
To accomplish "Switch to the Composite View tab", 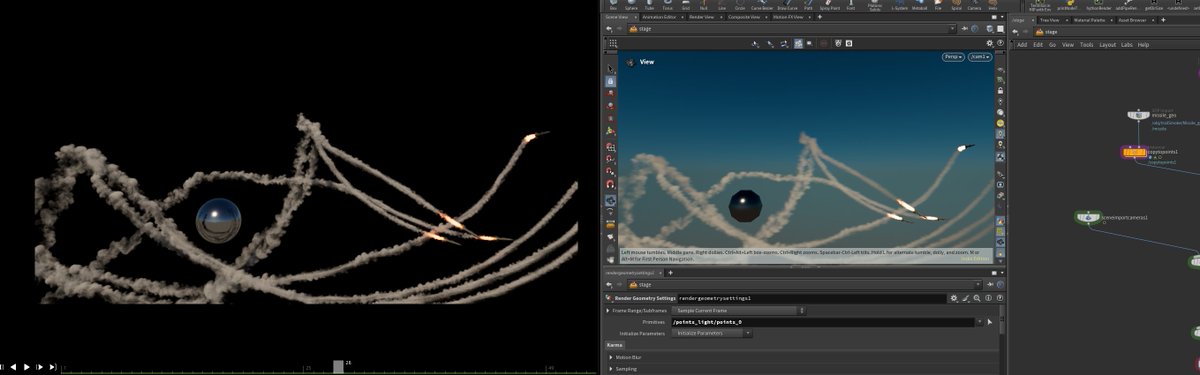I will point(744,17).
